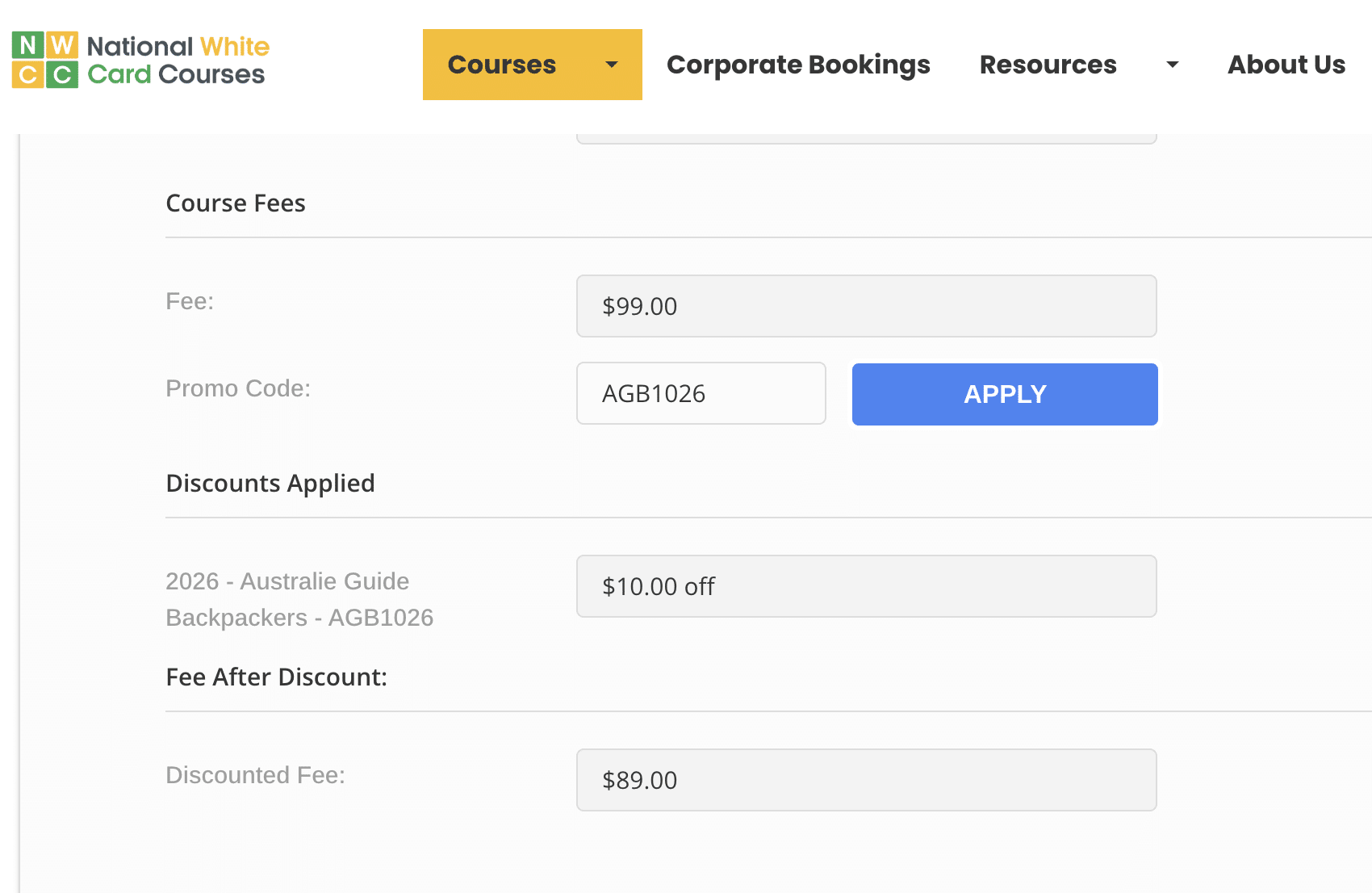Click the $10.00 off discount field
This screenshot has height=893, width=1372.
coord(866,586)
